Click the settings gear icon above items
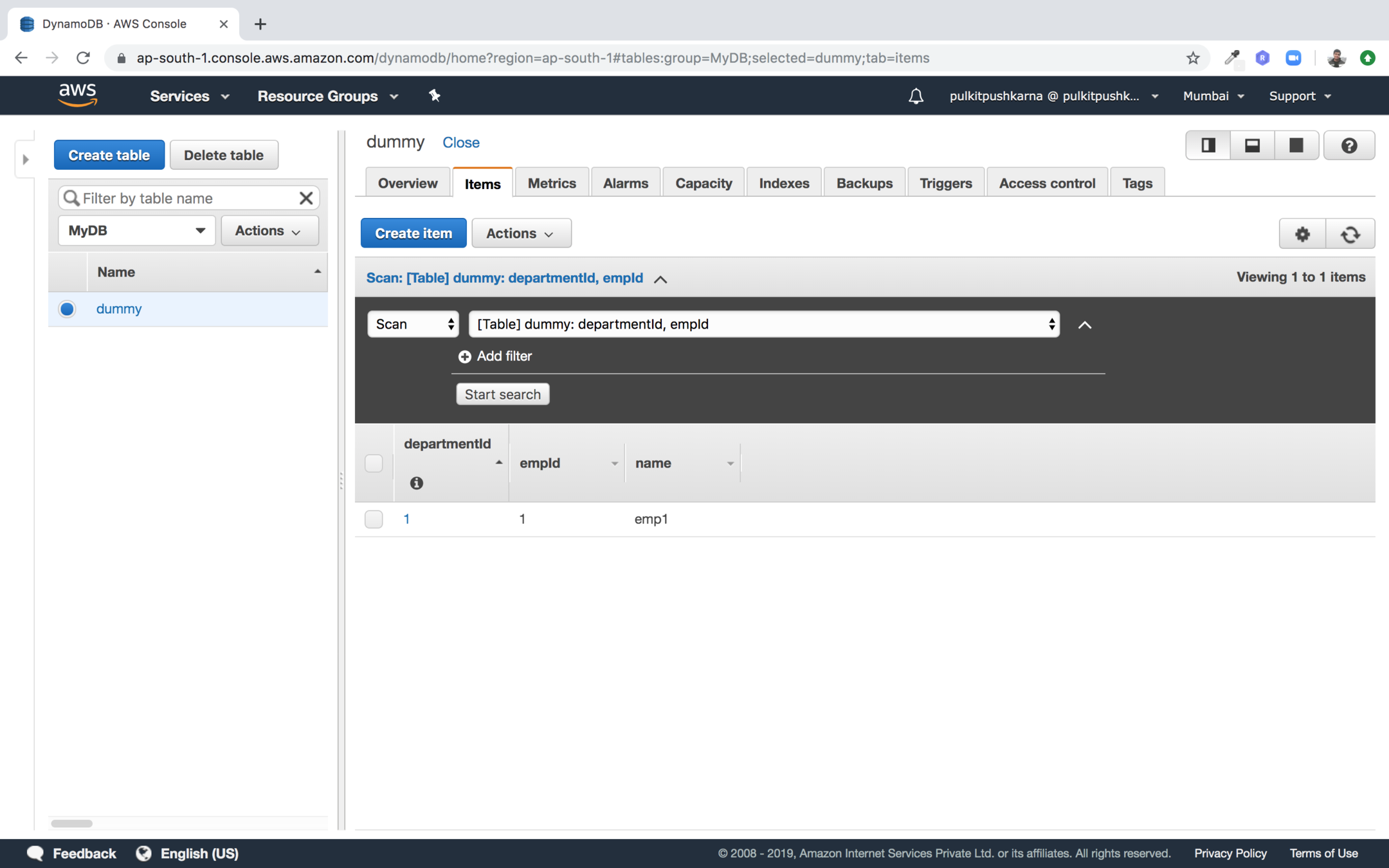This screenshot has height=868, width=1389. pos(1302,234)
